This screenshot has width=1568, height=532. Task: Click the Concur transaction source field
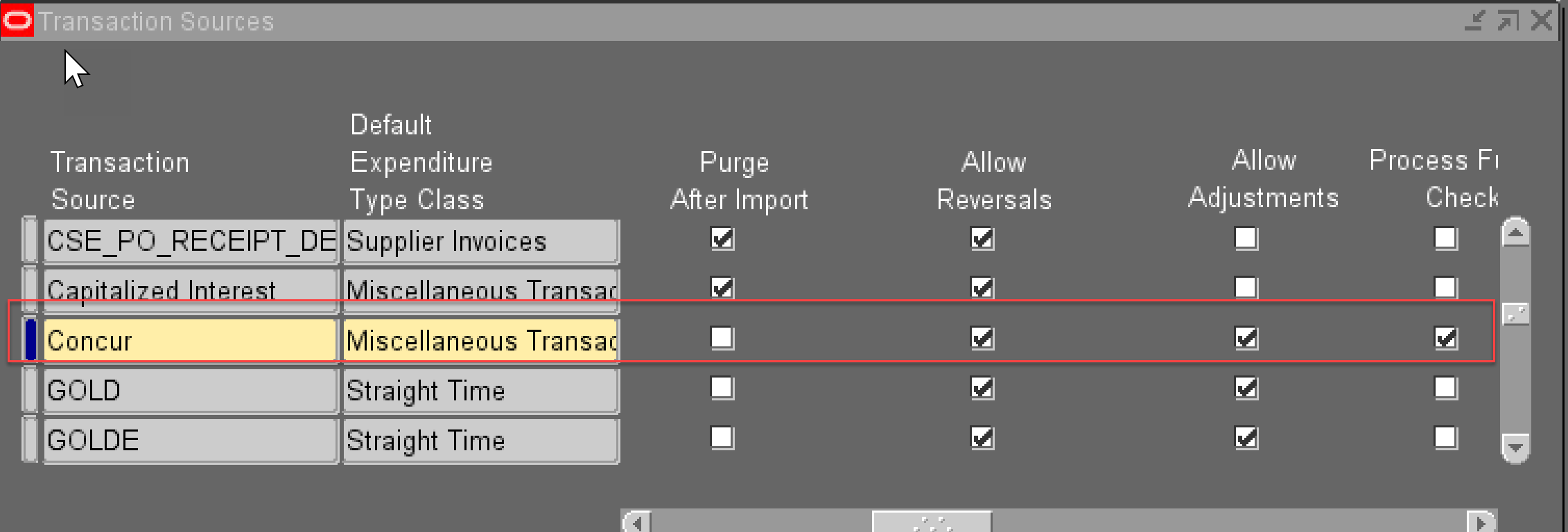coord(191,340)
